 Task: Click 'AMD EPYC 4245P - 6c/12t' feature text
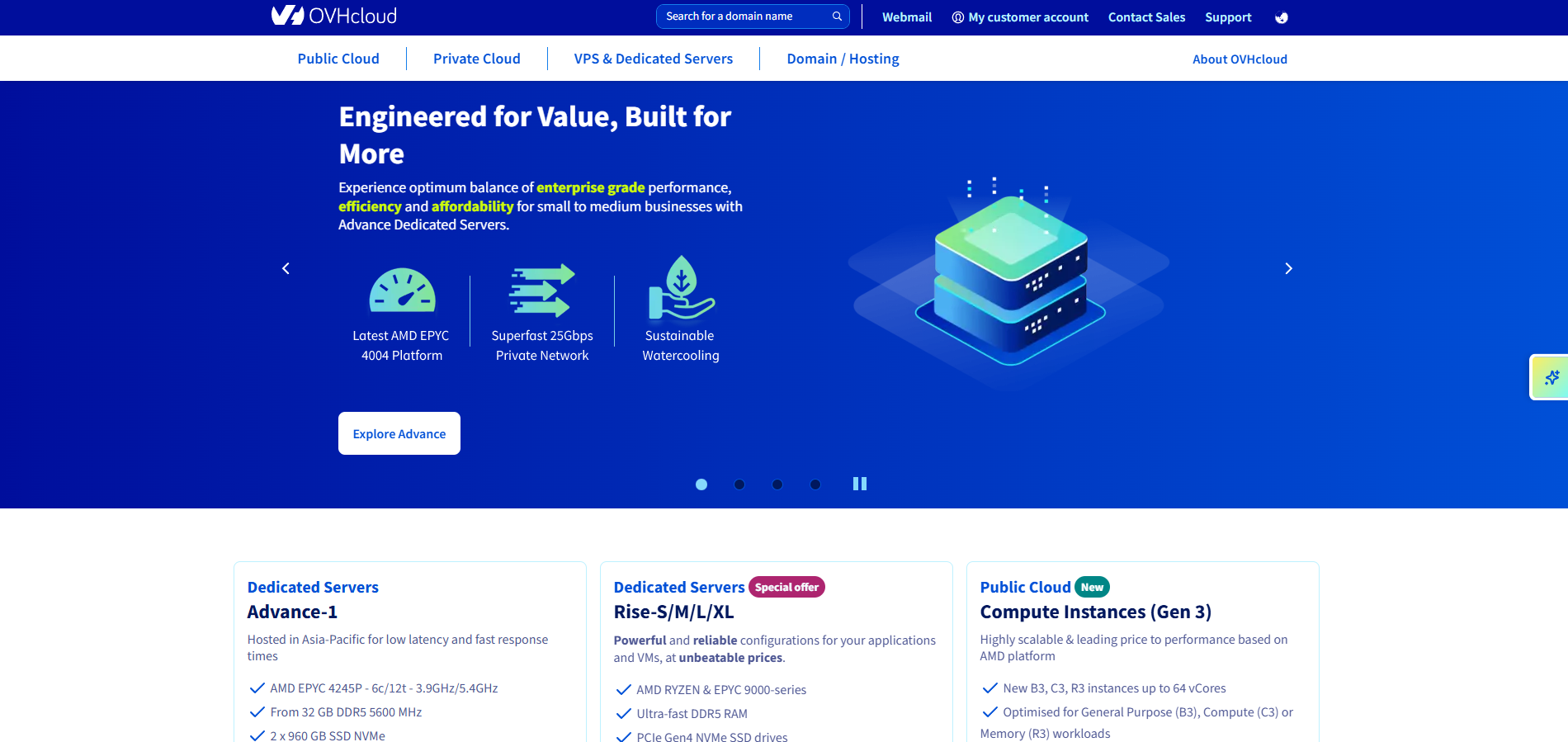[x=384, y=688]
